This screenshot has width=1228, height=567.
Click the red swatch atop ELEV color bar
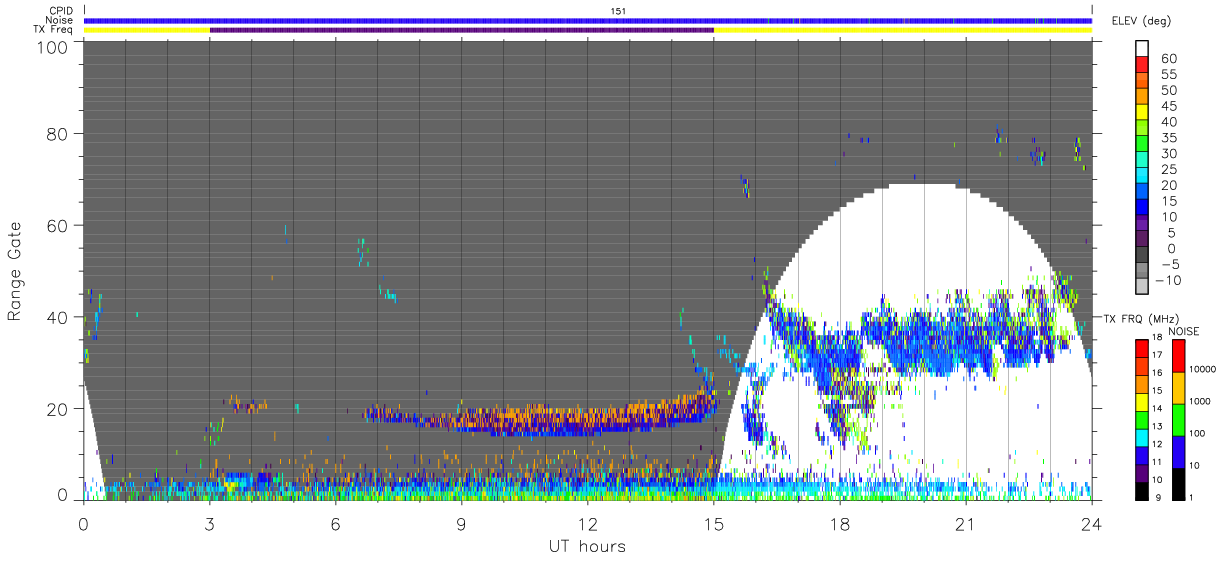pos(1144,64)
